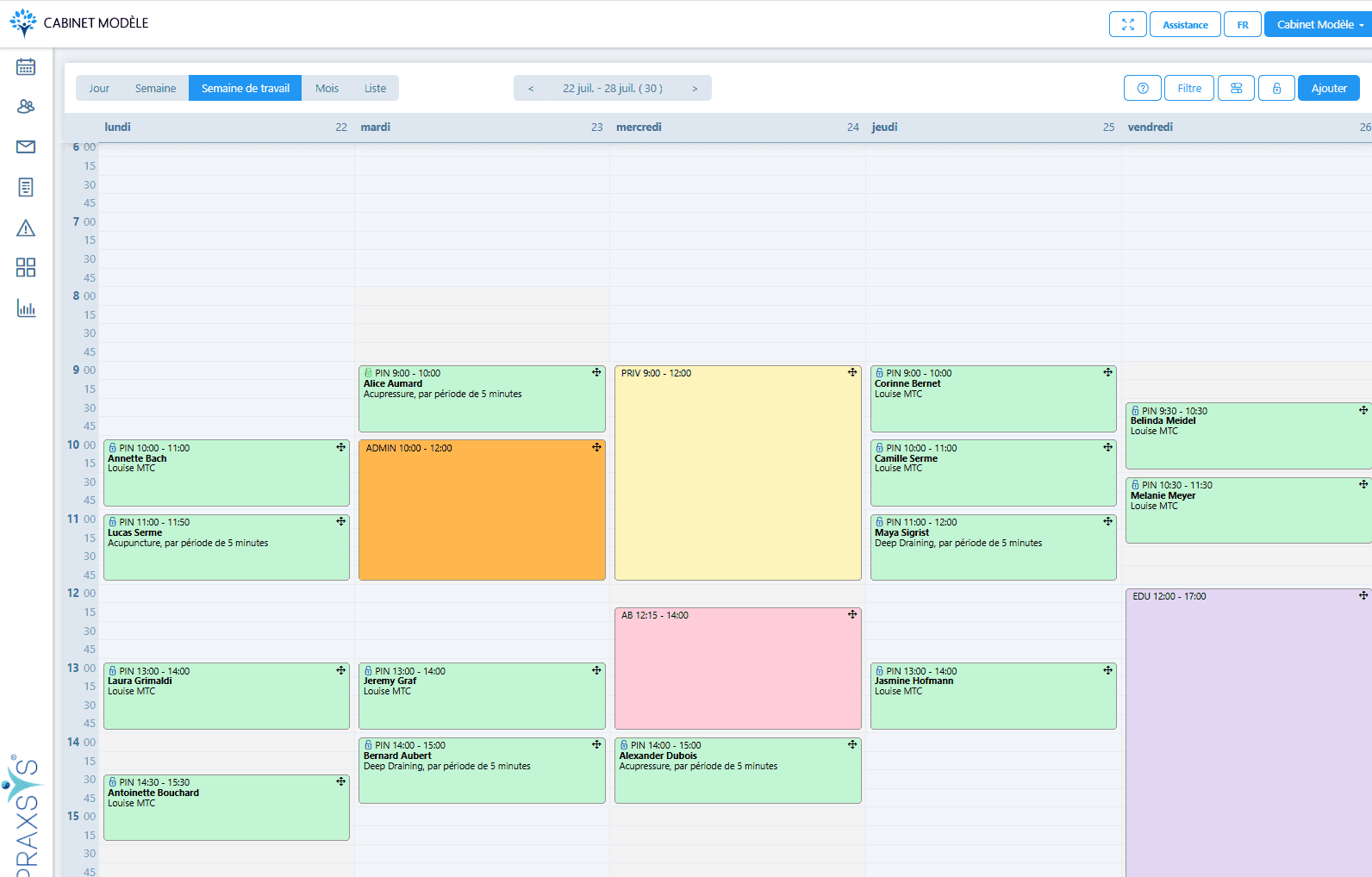Lock icon on Maya Sigrist appointment
Image resolution: width=1372 pixels, height=877 pixels.
879,522
